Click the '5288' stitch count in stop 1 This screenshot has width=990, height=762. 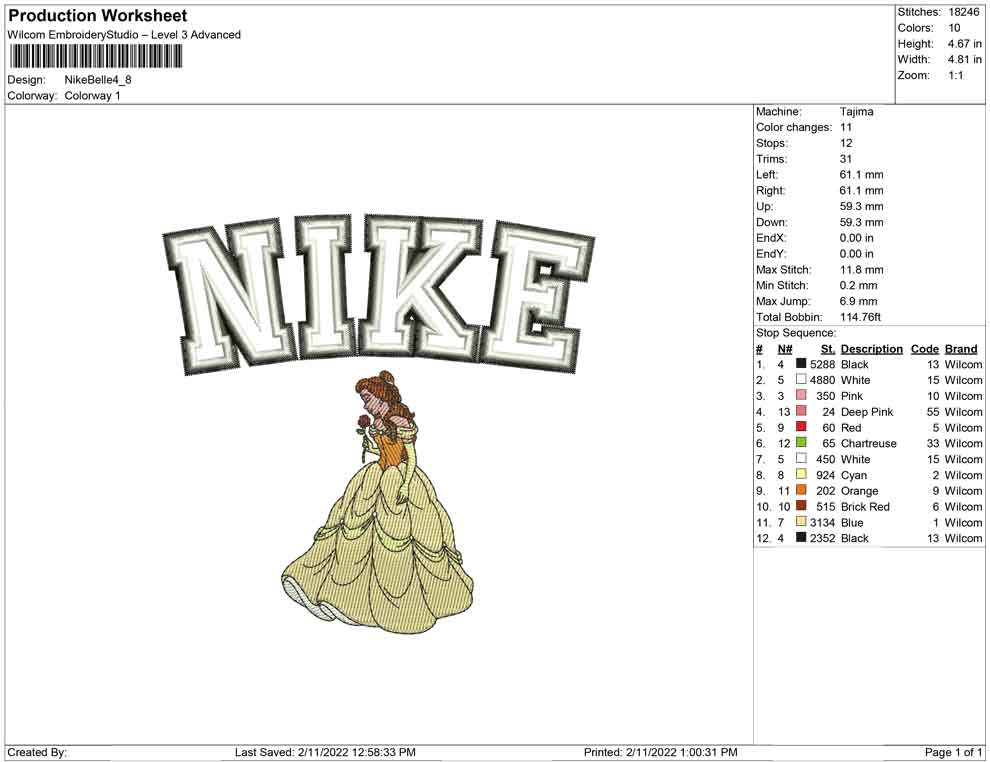click(823, 364)
